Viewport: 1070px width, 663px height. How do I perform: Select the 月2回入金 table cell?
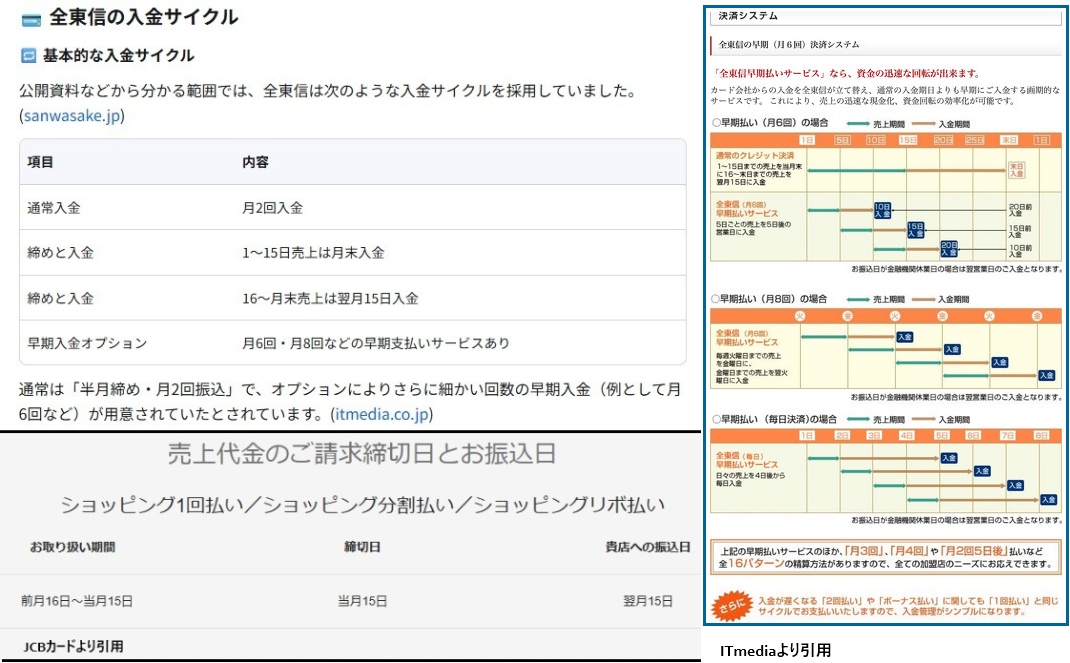pyautogui.click(x=272, y=208)
